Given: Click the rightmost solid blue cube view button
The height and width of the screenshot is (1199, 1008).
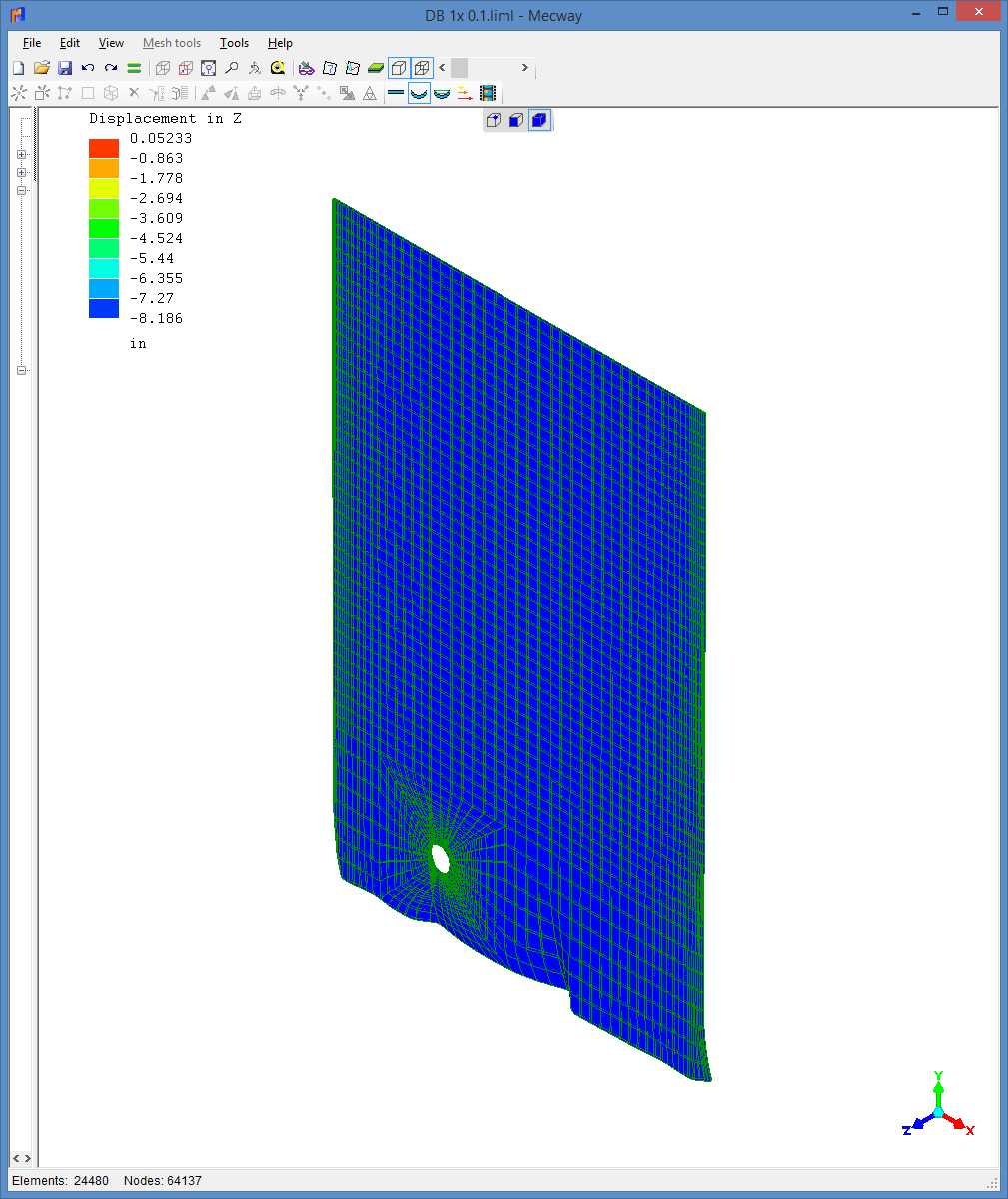Looking at the screenshot, I should click(x=539, y=121).
